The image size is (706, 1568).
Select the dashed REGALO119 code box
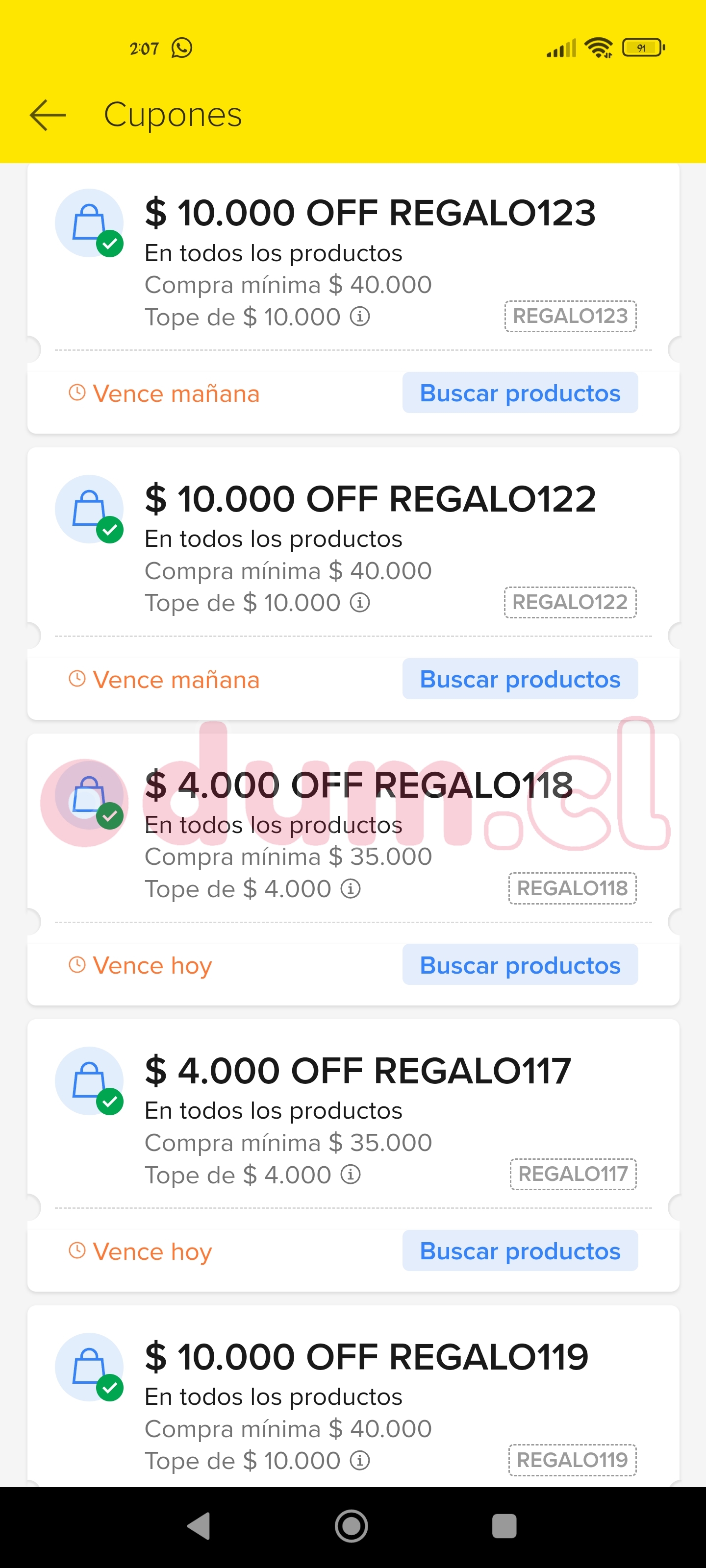pyautogui.click(x=572, y=1460)
